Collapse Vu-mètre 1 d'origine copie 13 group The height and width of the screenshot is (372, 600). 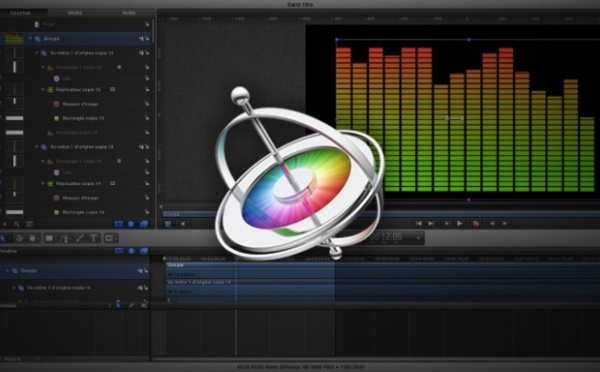37,147
